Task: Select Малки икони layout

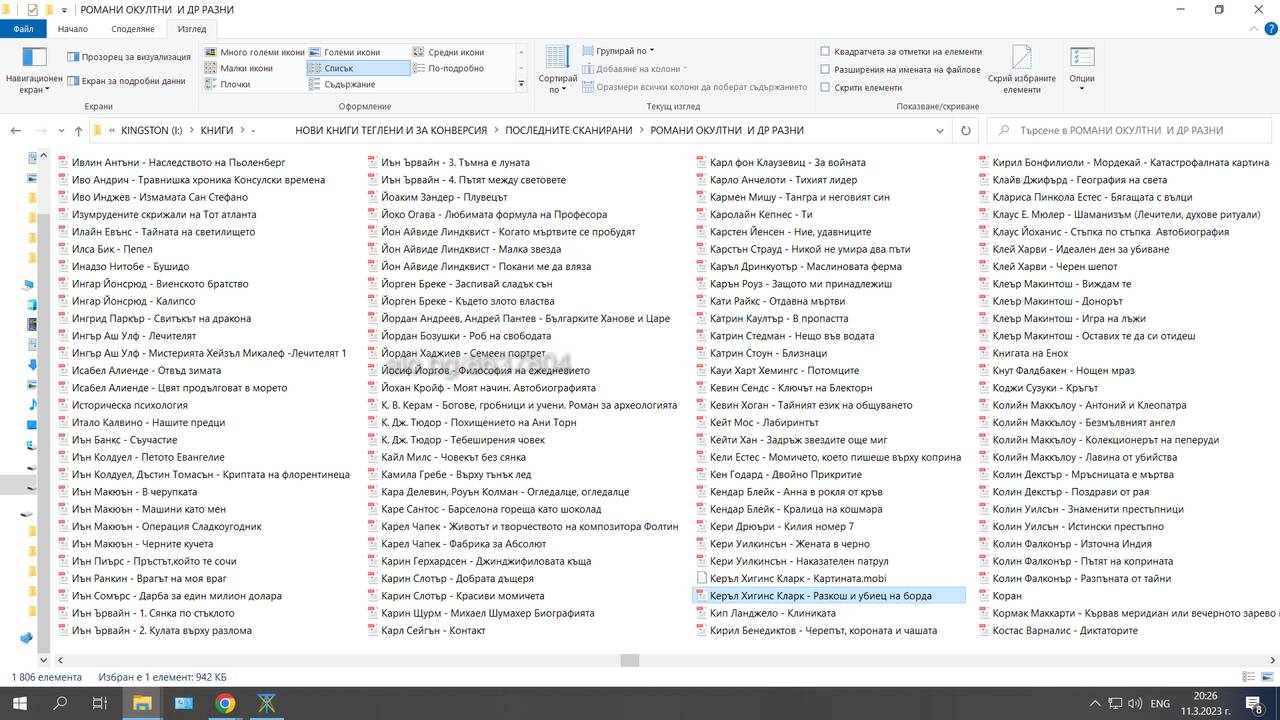Action: point(239,68)
